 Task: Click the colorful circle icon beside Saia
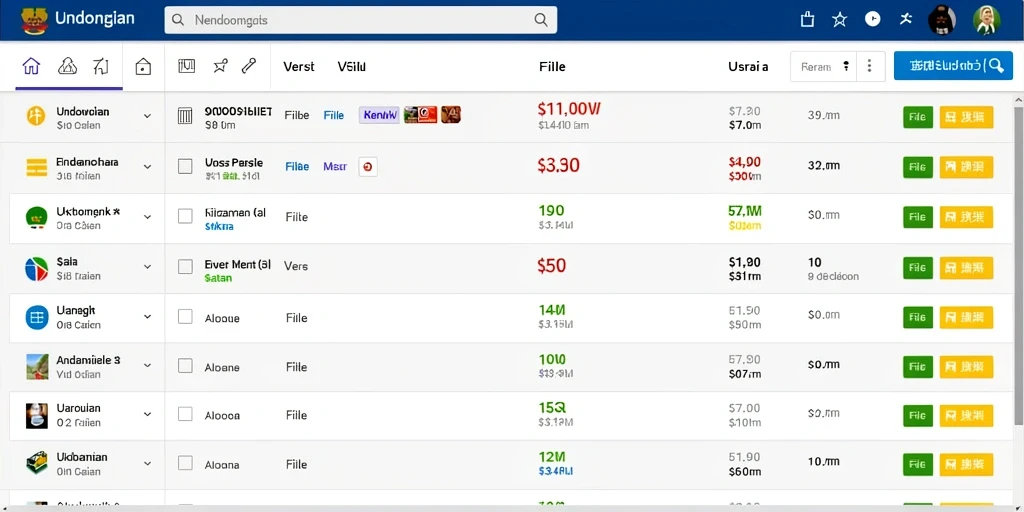[x=37, y=268]
